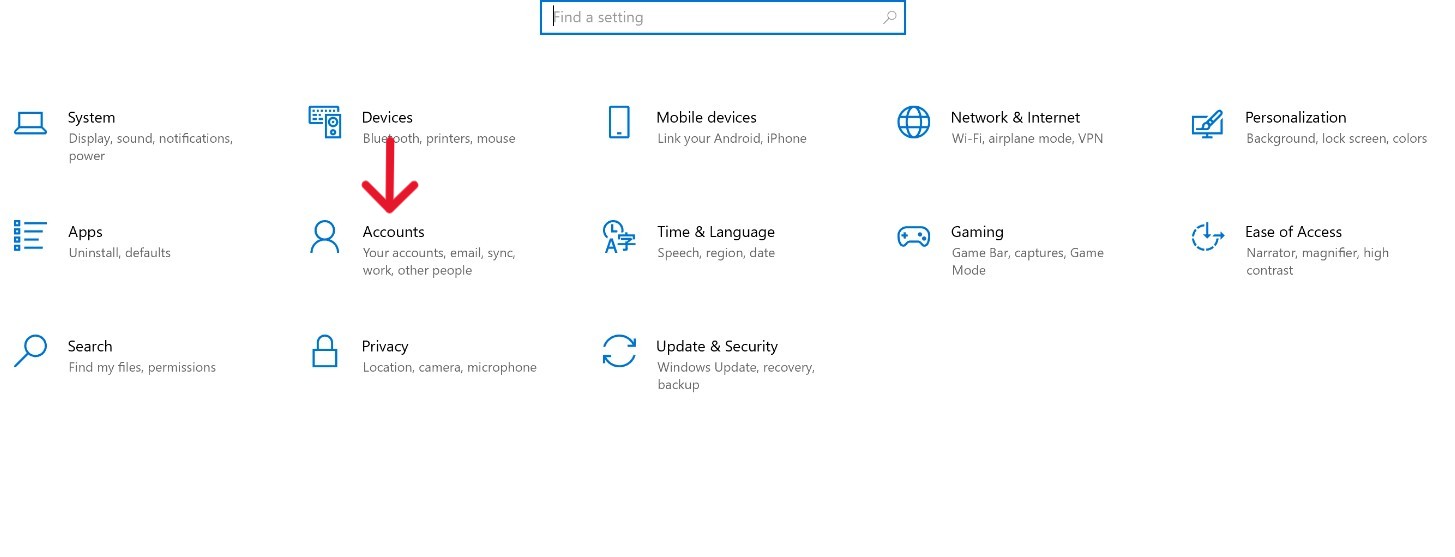Viewport: 1455px width, 557px height.
Task: Click the Gaming controller icon
Action: point(913,237)
